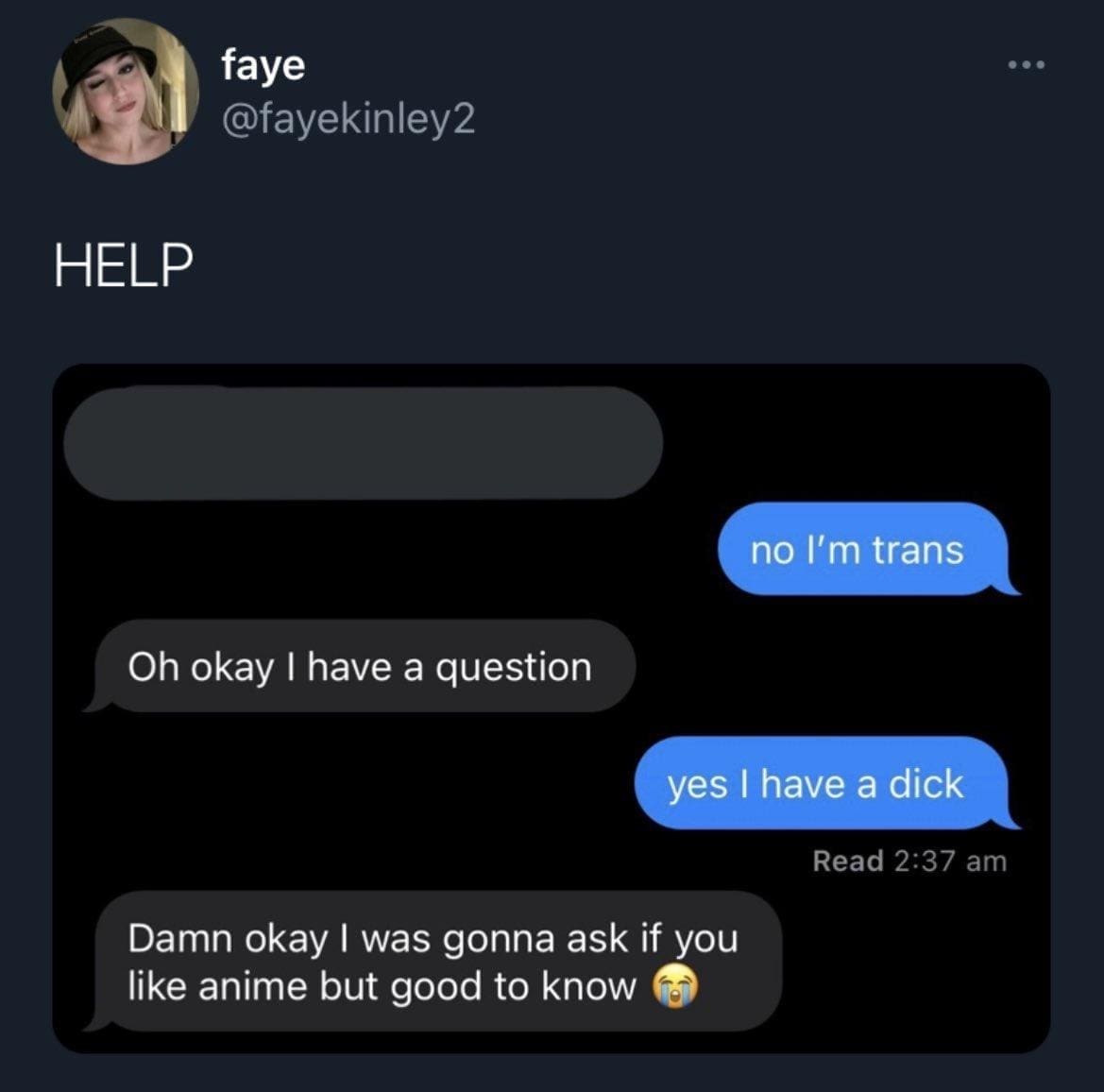The width and height of the screenshot is (1104, 1092).
Task: Click the 2:37 am timestamp
Action: pos(948,861)
